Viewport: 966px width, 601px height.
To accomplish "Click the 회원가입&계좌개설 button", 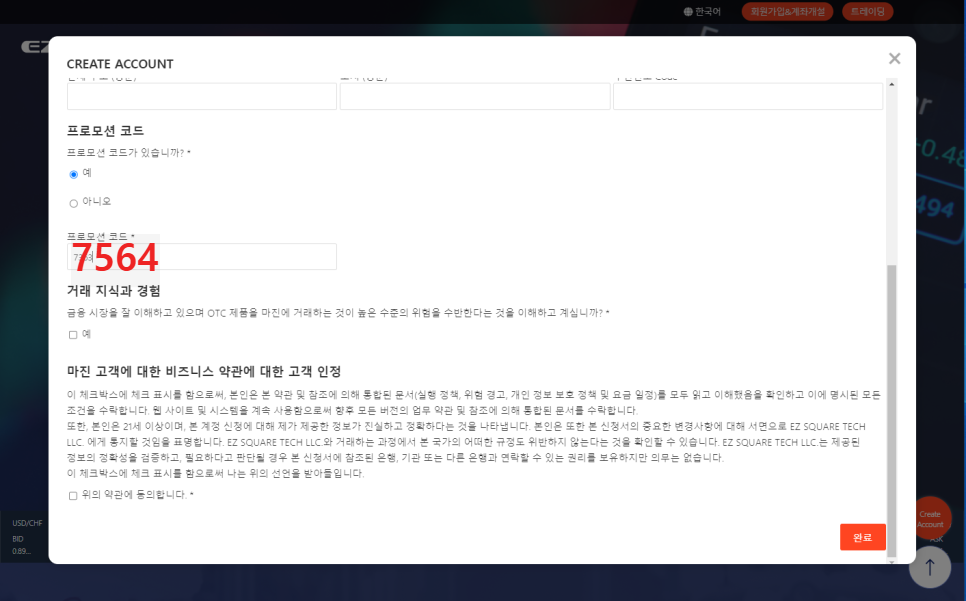I will (787, 12).
